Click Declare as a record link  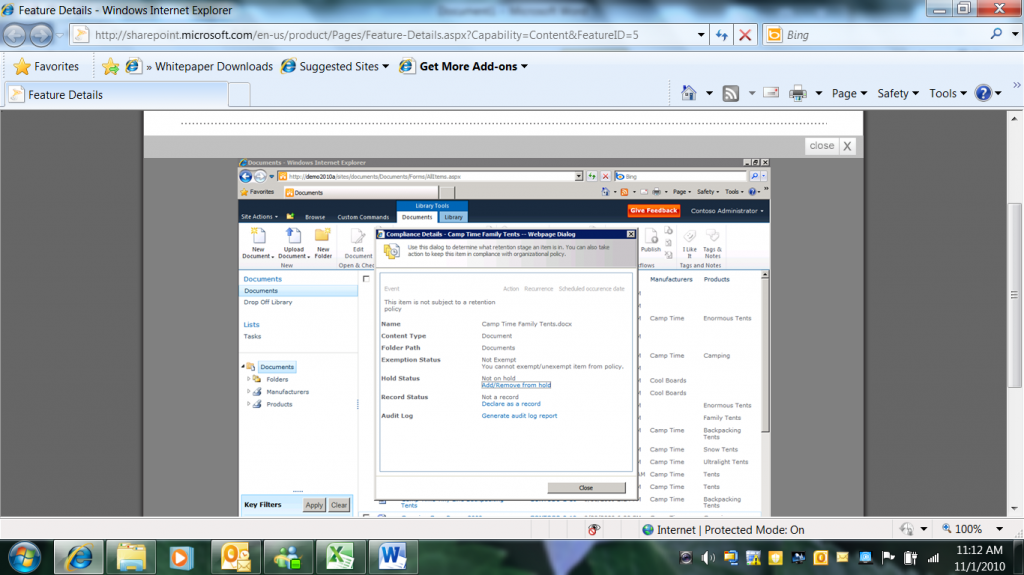(x=511, y=404)
